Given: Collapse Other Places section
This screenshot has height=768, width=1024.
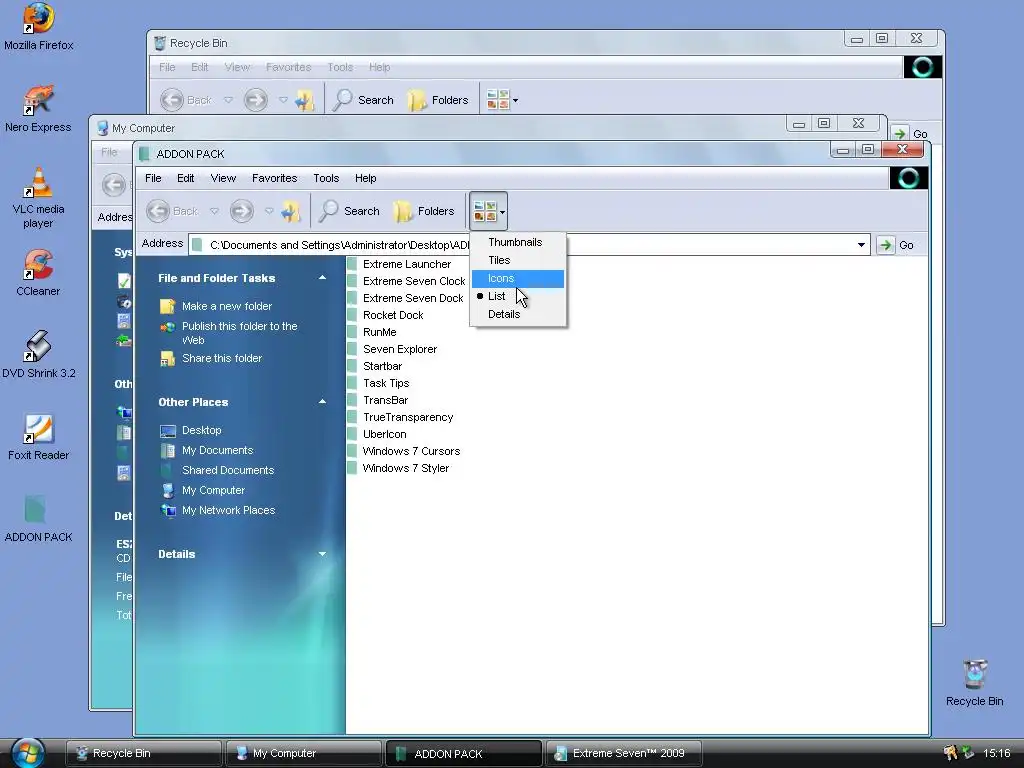Looking at the screenshot, I should (322, 402).
